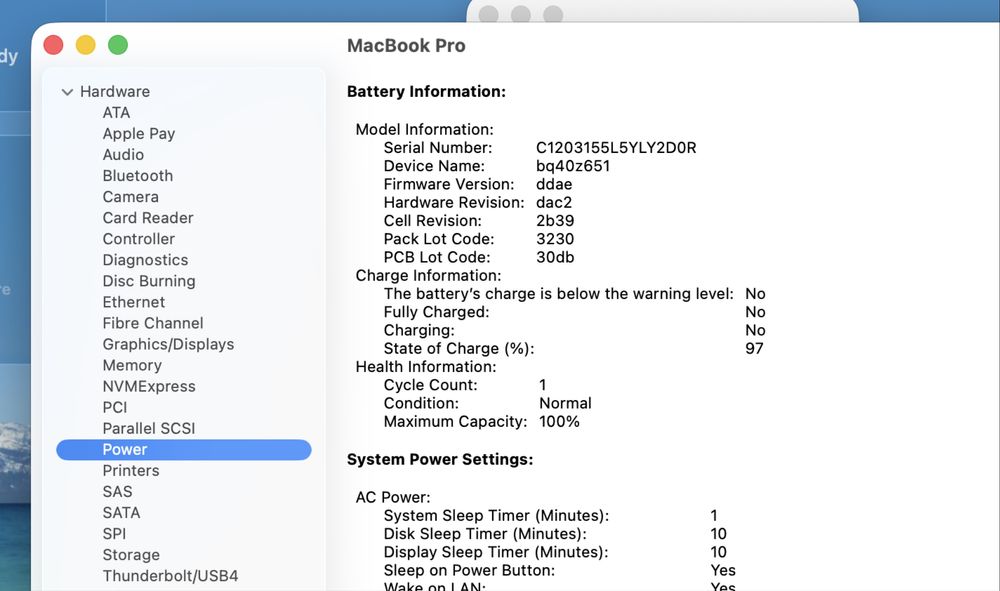
Task: Select Camera in the sidebar
Action: coord(131,197)
